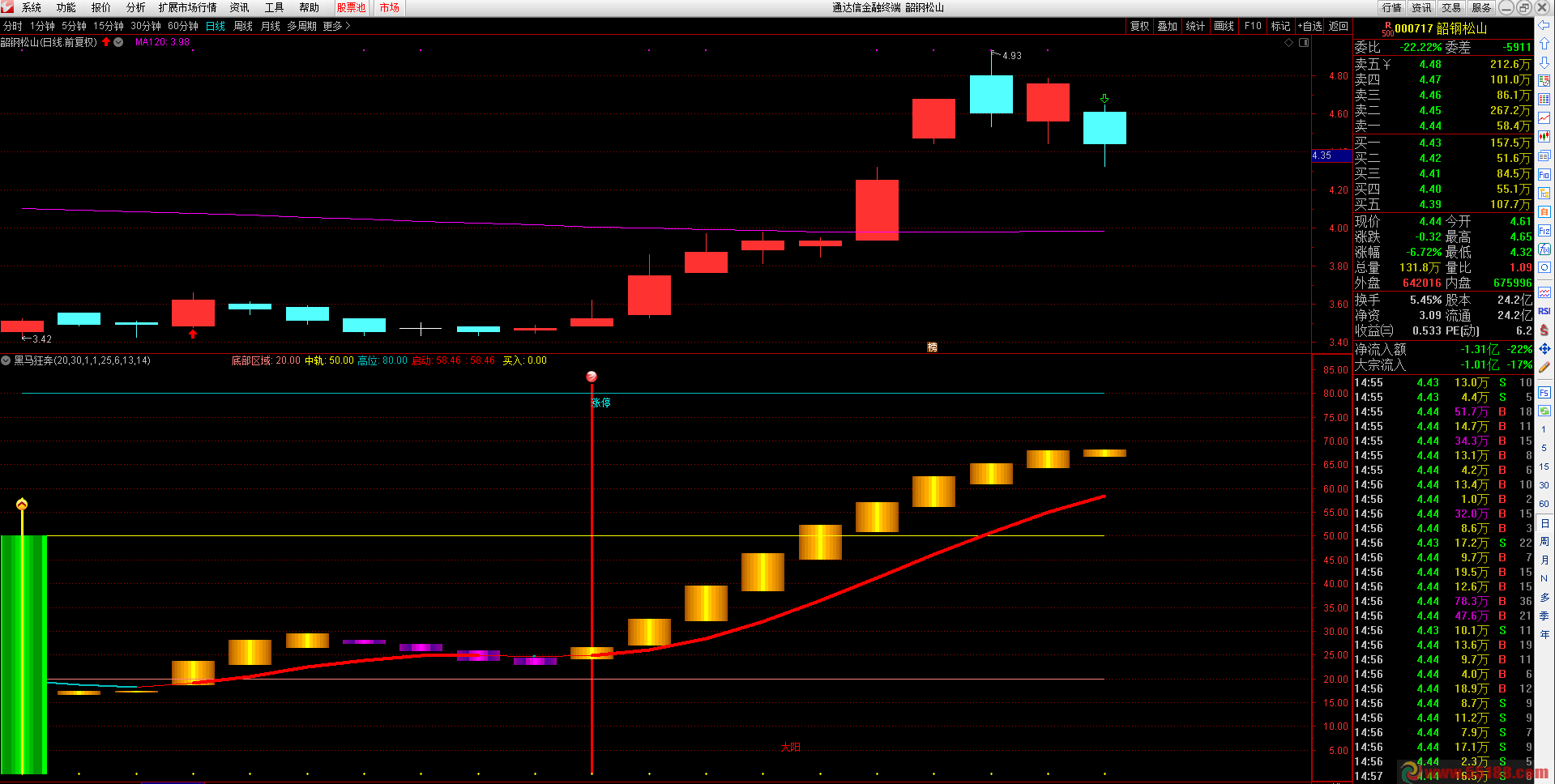The width and height of the screenshot is (1555, 784).
Task: Open the 叠加 overlay options
Action: point(1168,26)
